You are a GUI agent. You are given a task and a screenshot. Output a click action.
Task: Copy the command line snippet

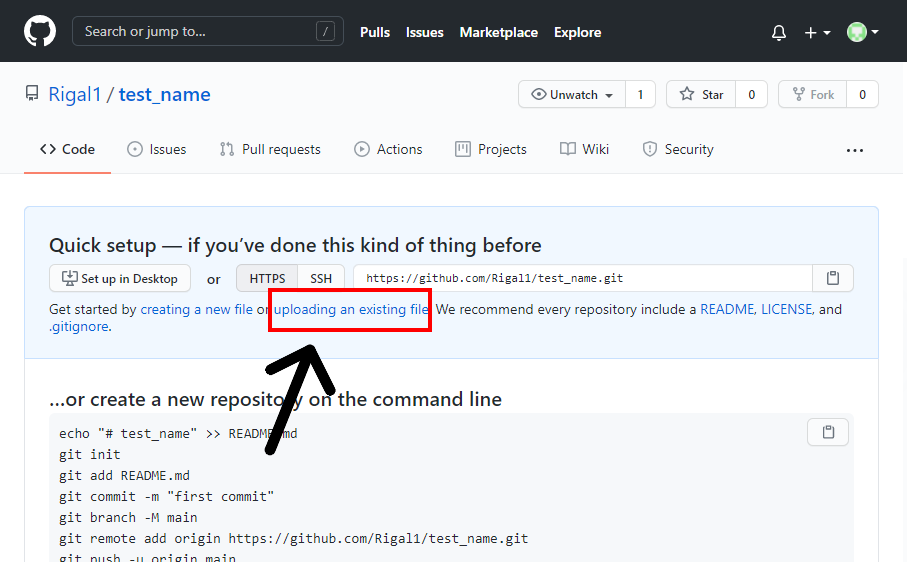pyautogui.click(x=828, y=432)
